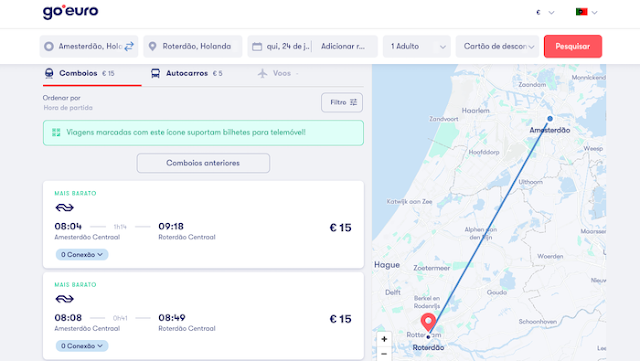The width and height of the screenshot is (640, 361).
Task: Click the GoEuro logo
Action: tap(70, 12)
